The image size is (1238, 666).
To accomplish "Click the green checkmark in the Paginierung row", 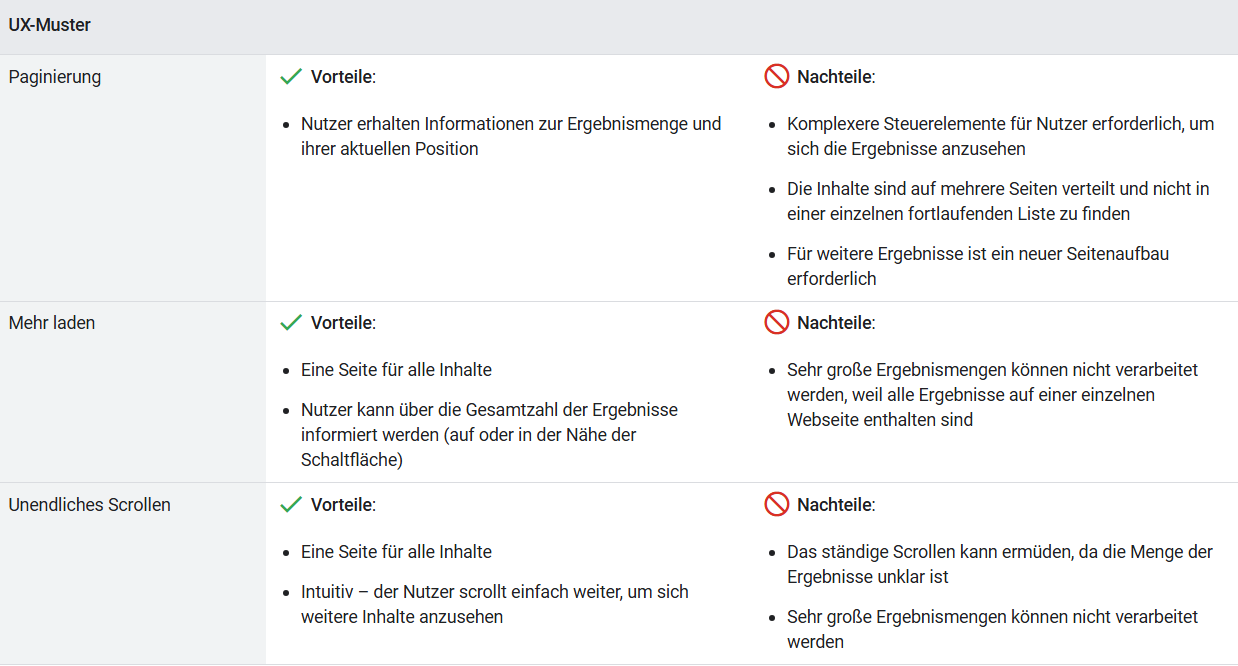I will point(291,77).
